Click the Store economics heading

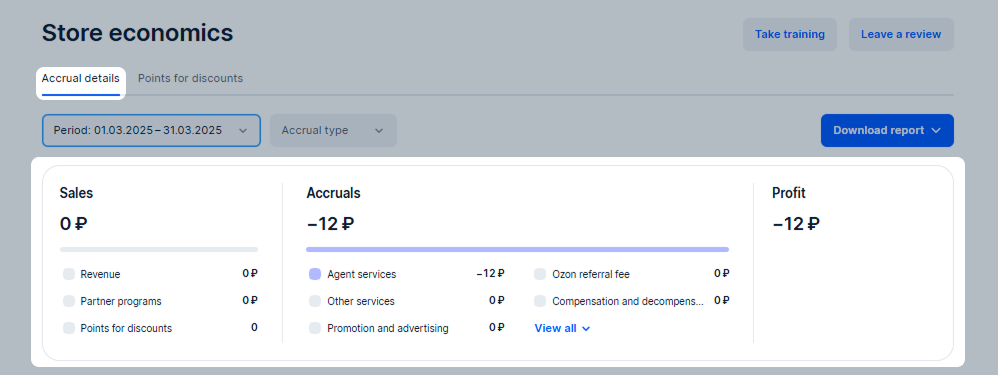pyautogui.click(x=137, y=33)
